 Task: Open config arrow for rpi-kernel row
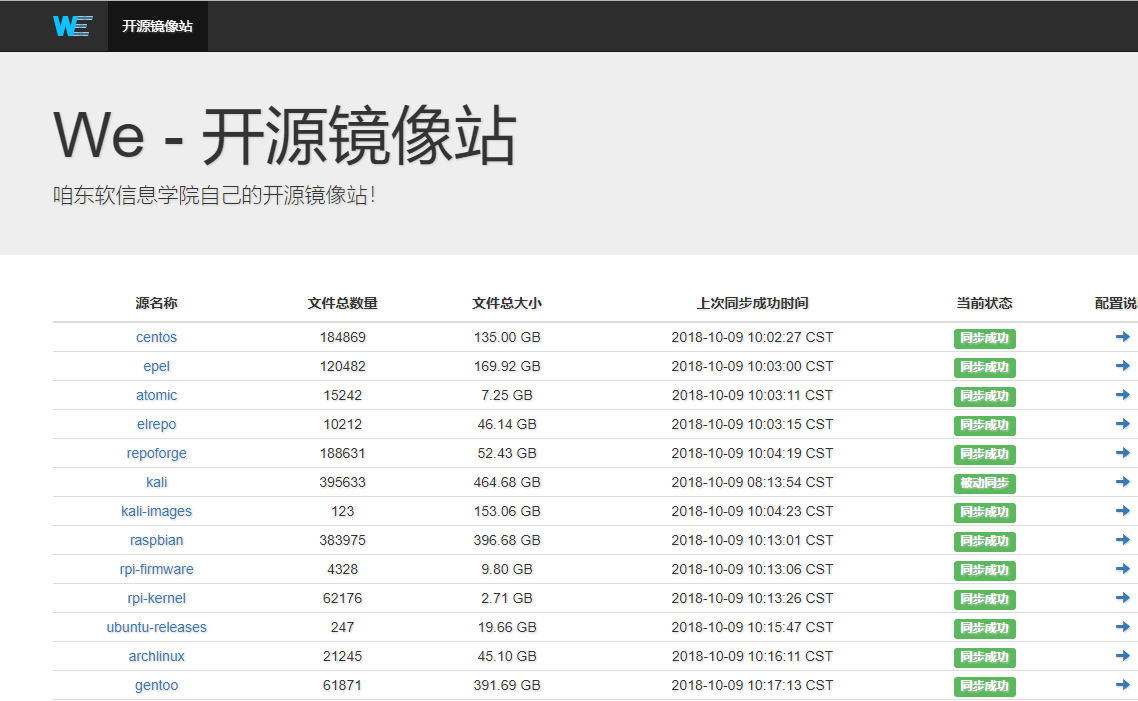[x=1123, y=598]
